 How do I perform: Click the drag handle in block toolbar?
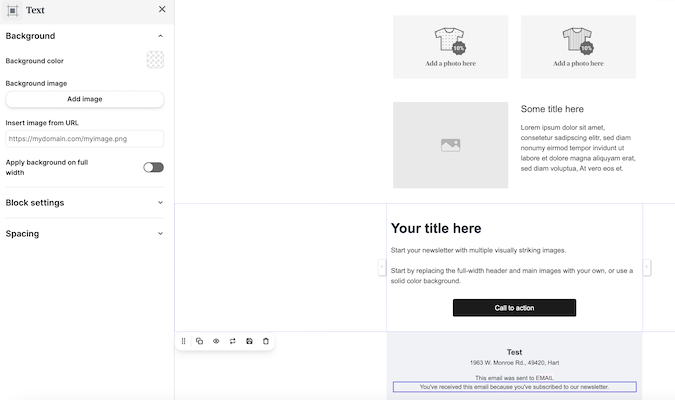pyautogui.click(x=183, y=341)
